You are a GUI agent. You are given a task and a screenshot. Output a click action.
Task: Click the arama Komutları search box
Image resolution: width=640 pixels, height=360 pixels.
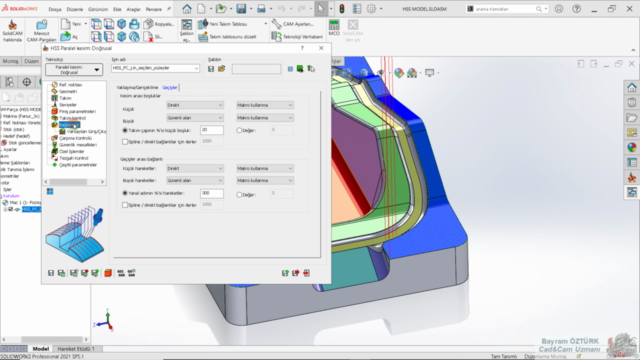tap(507, 9)
